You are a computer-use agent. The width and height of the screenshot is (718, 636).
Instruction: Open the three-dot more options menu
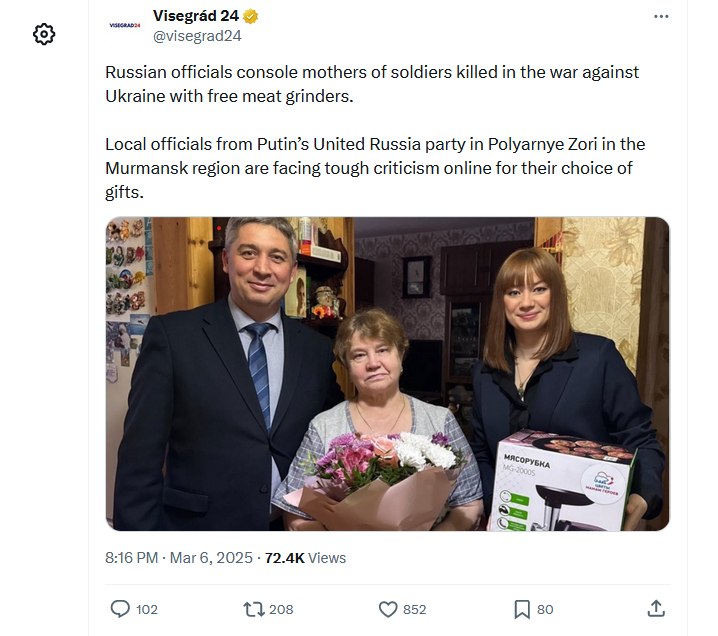click(x=661, y=16)
